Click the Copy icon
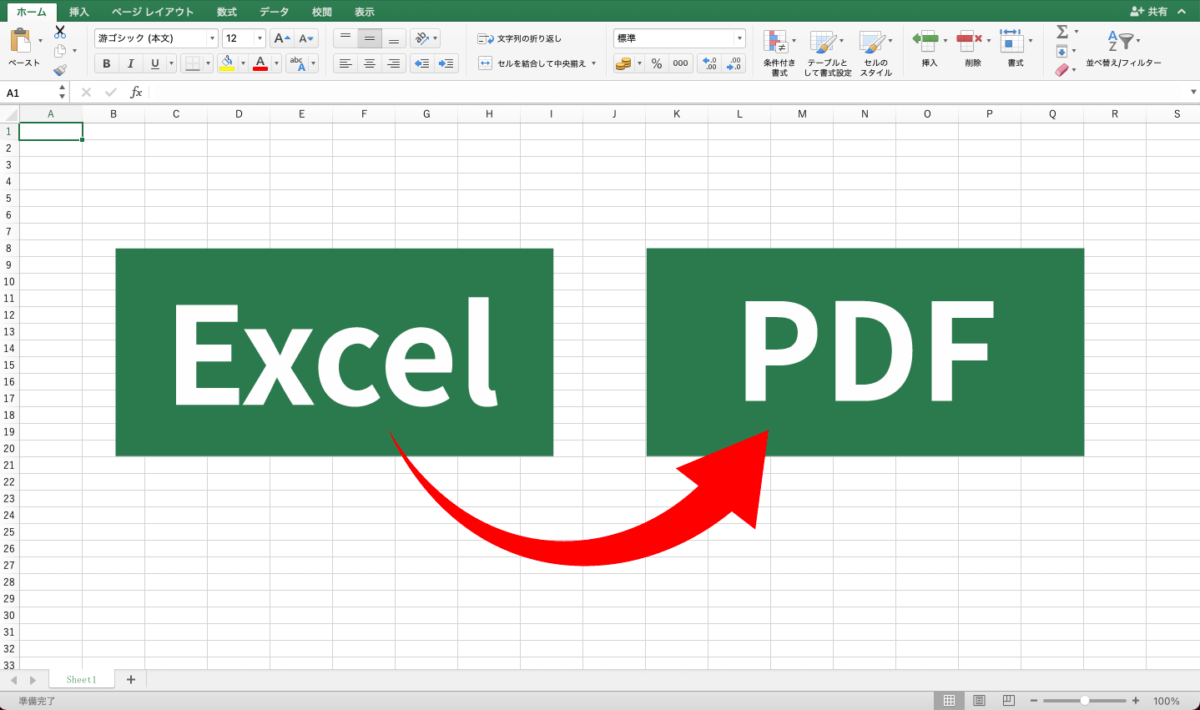1200x710 pixels. pos(60,51)
